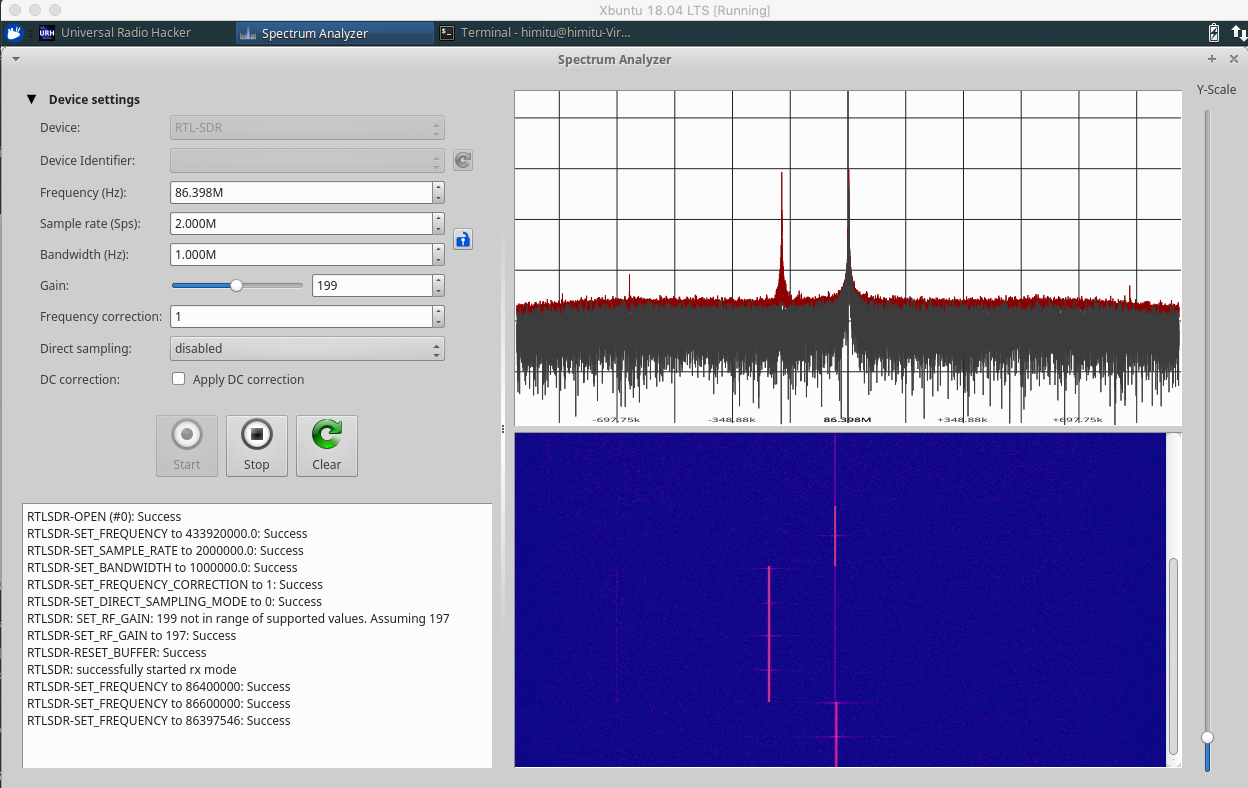The height and width of the screenshot is (788, 1248).
Task: Click the Frequency field showing 86.398M
Action: pos(301,192)
